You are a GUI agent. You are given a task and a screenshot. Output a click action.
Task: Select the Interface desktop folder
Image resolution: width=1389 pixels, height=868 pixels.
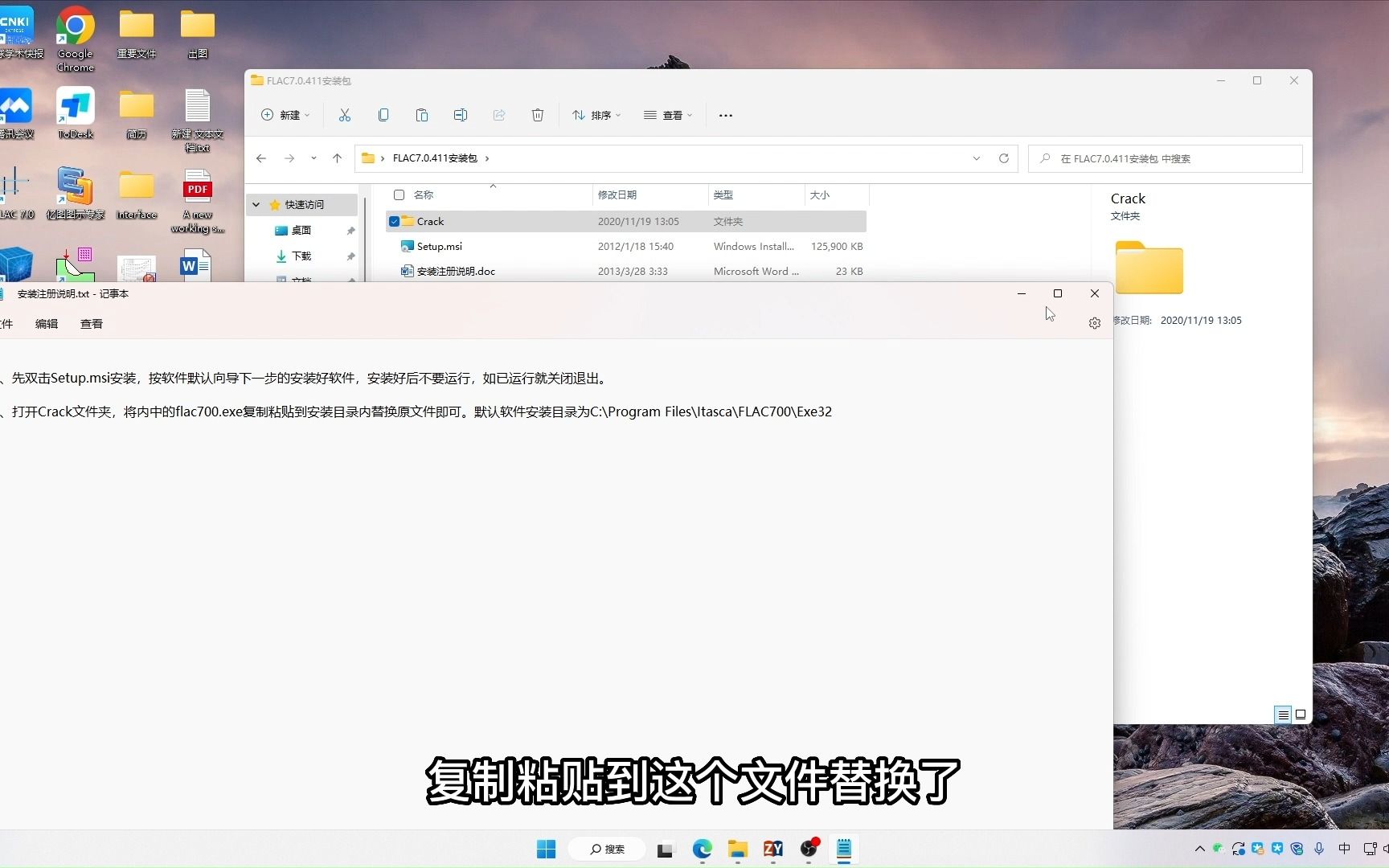[x=137, y=194]
